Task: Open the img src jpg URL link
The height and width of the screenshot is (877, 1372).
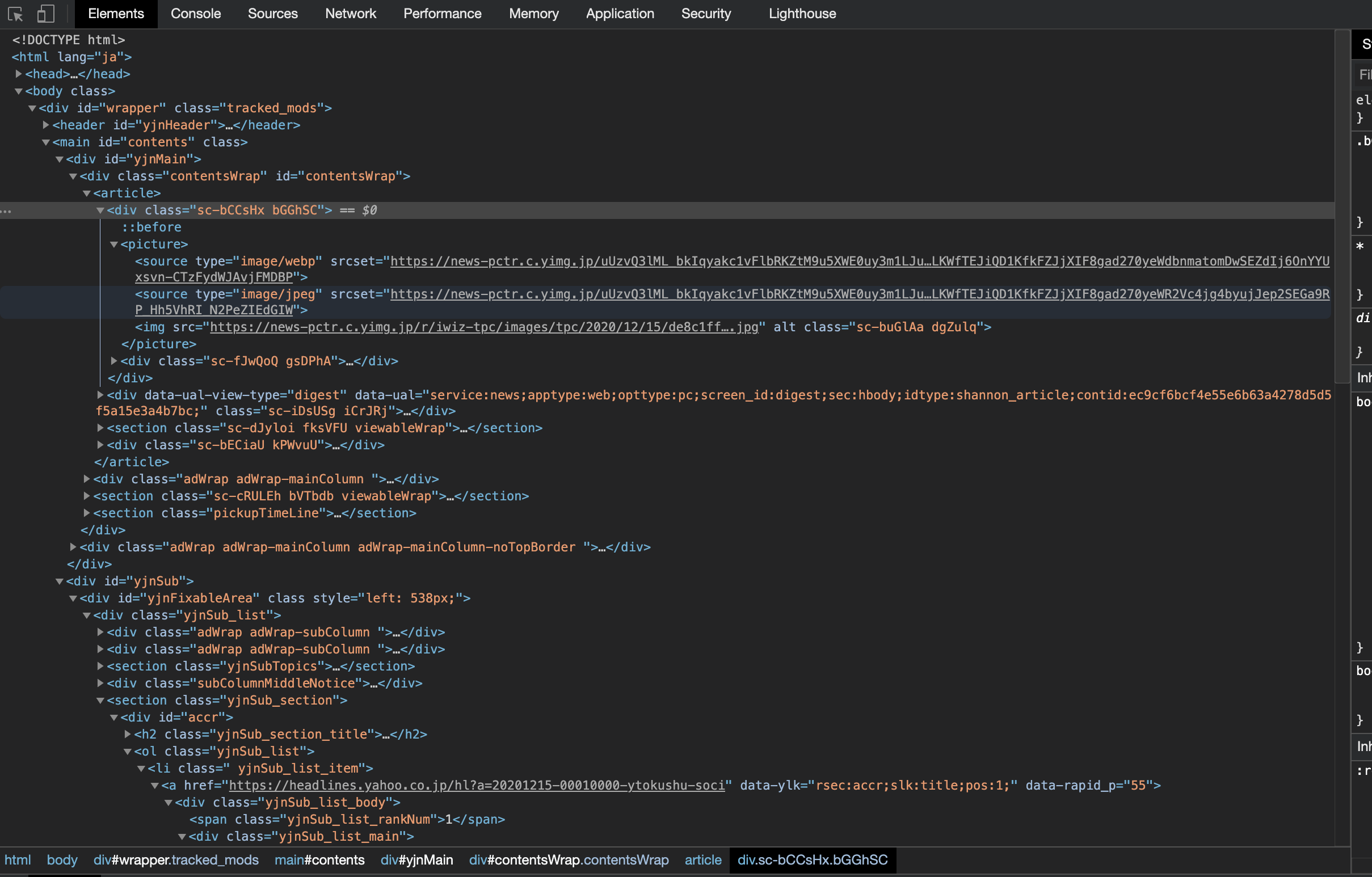Action: click(x=485, y=327)
